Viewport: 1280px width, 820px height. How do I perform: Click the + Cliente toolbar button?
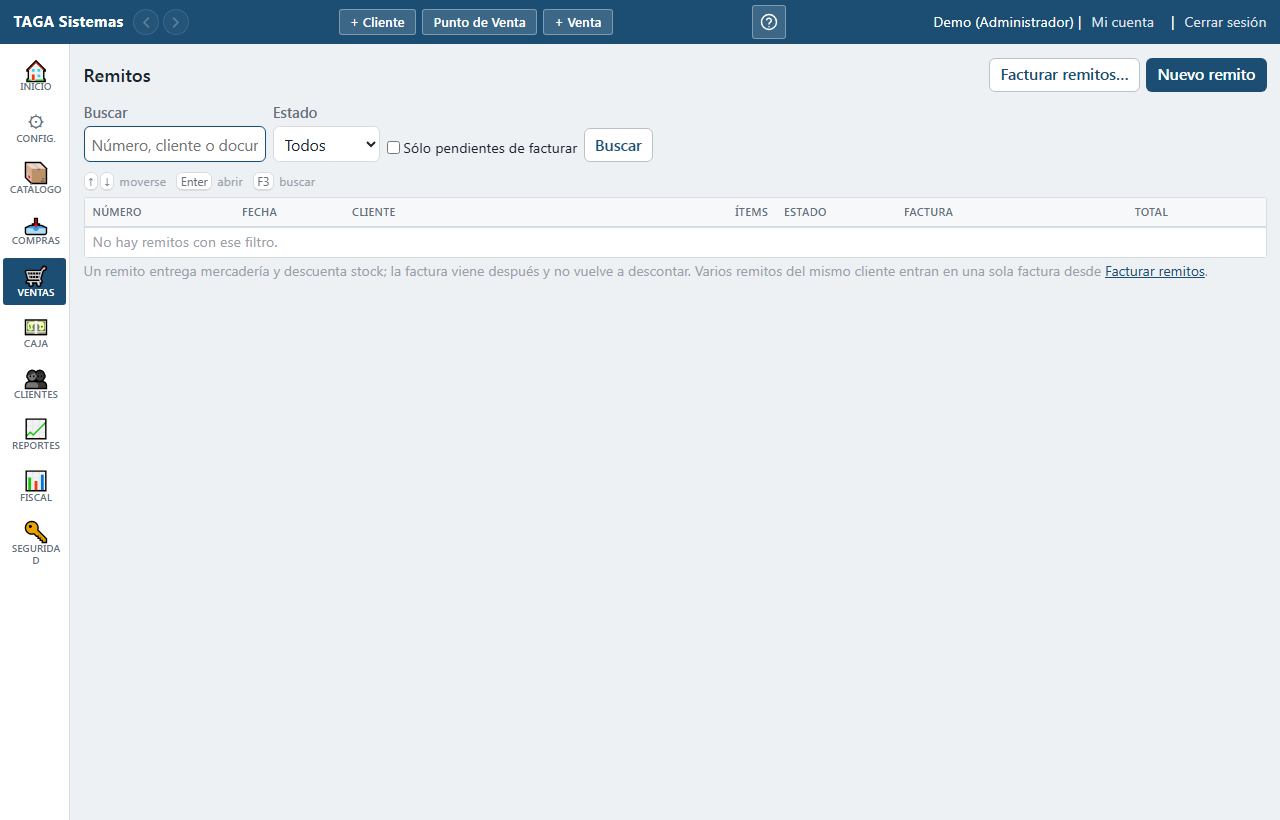pos(377,22)
